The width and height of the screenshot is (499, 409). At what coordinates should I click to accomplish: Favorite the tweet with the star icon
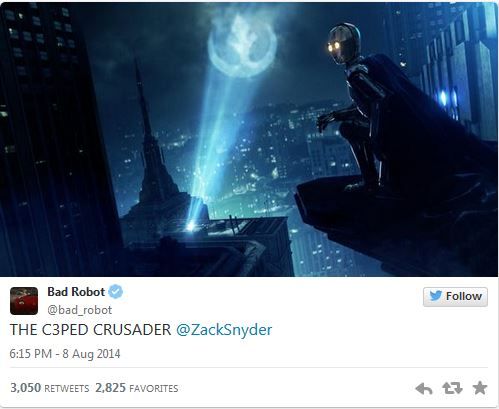pos(480,388)
